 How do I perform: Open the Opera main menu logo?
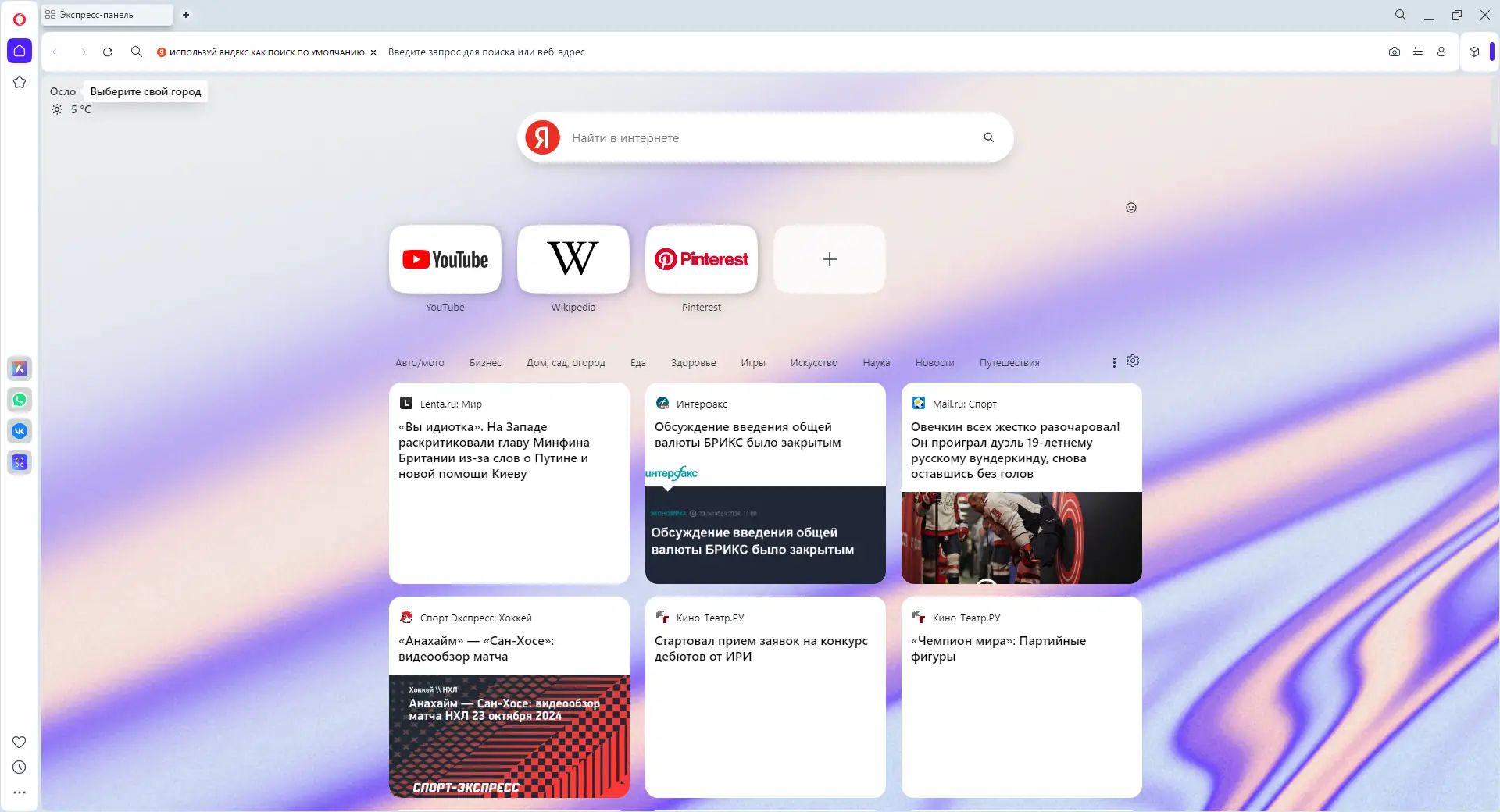[20, 19]
